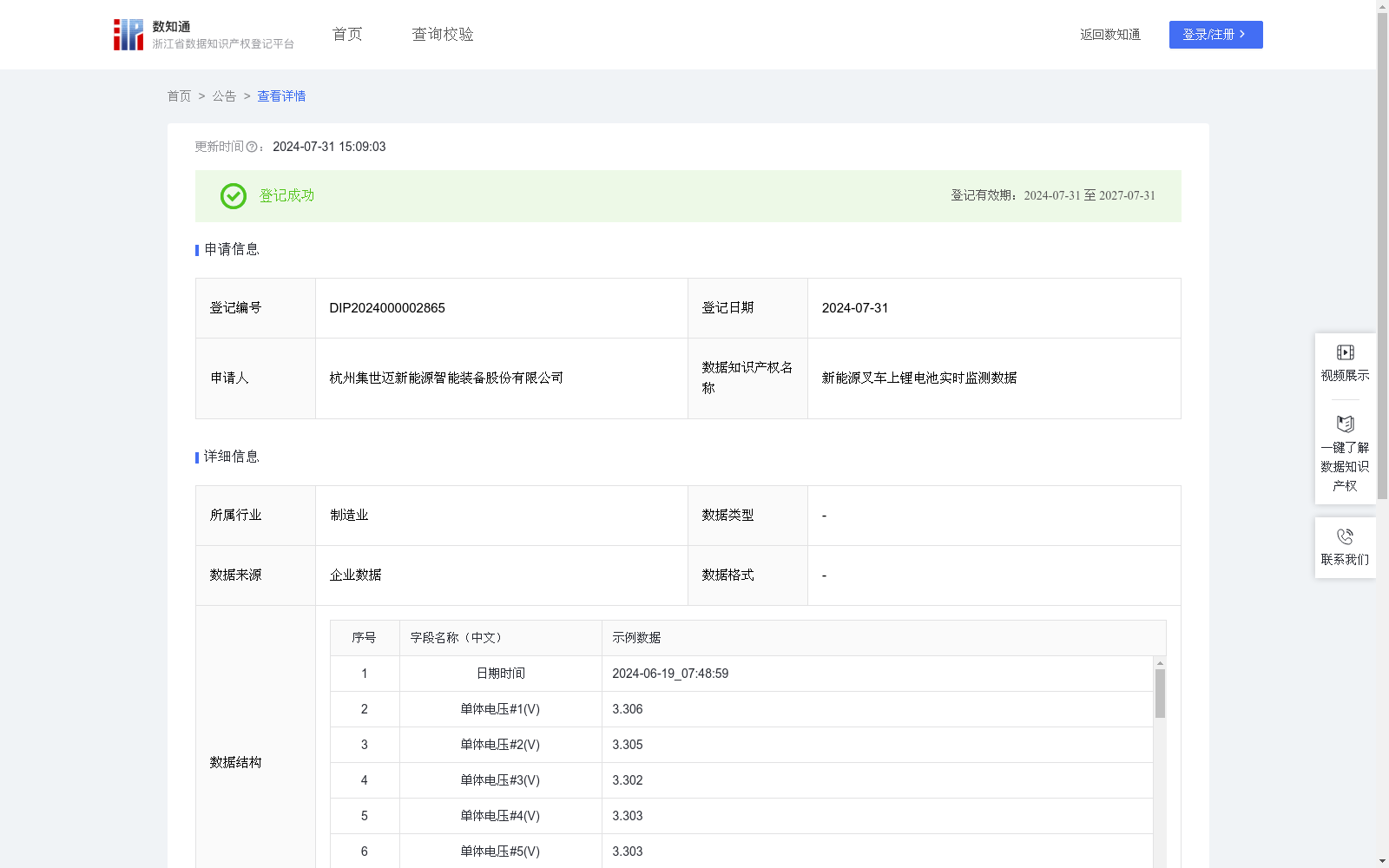
Task: Select applicant name 杭州集世迈新能源智能装备股份有限公司
Action: pos(446,378)
